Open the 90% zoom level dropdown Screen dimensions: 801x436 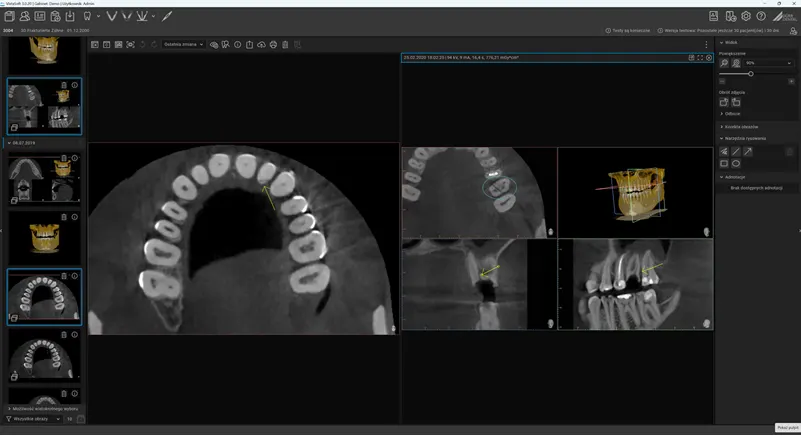[x=768, y=63]
